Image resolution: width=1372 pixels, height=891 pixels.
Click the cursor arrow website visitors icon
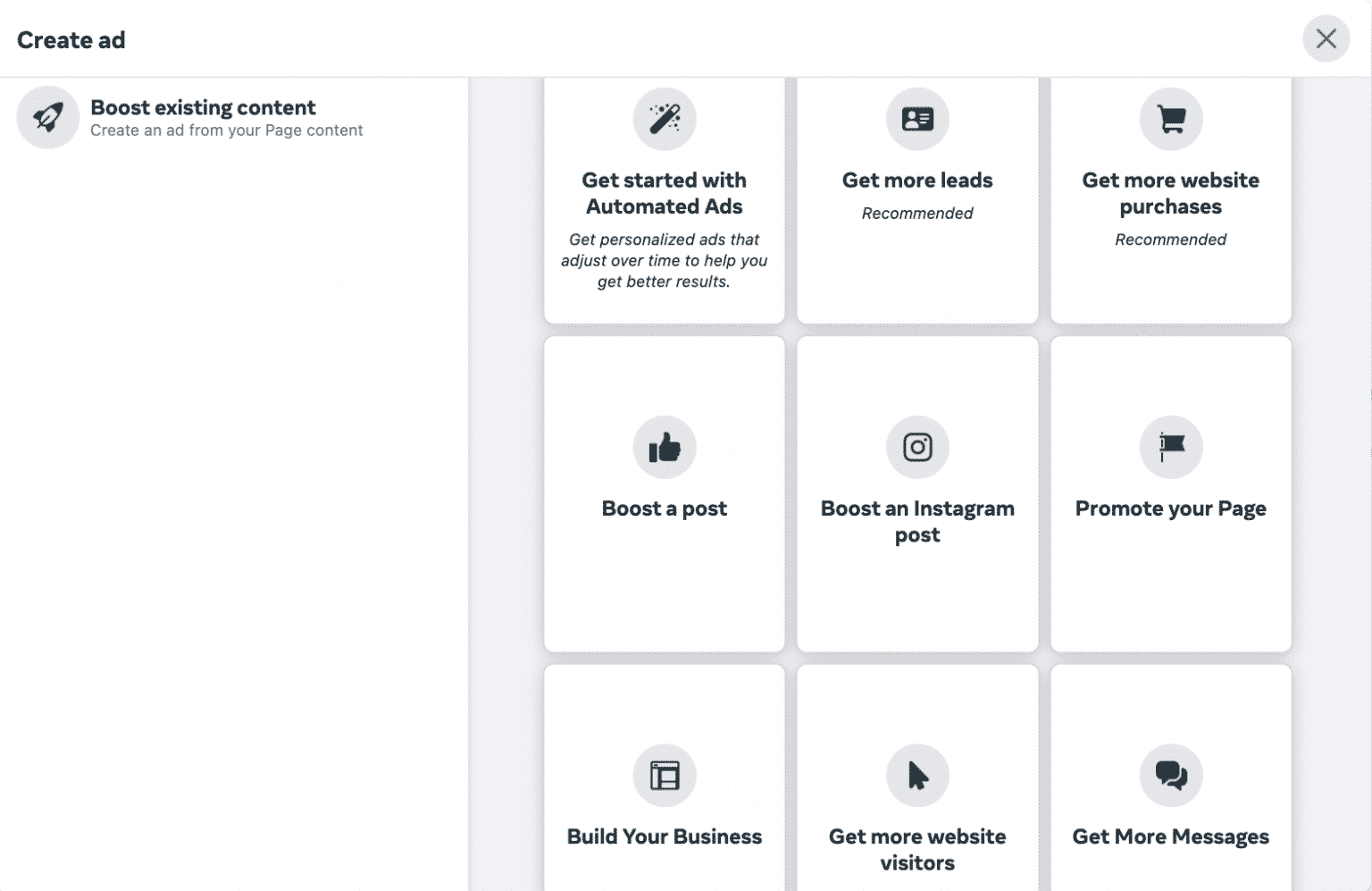click(x=917, y=775)
